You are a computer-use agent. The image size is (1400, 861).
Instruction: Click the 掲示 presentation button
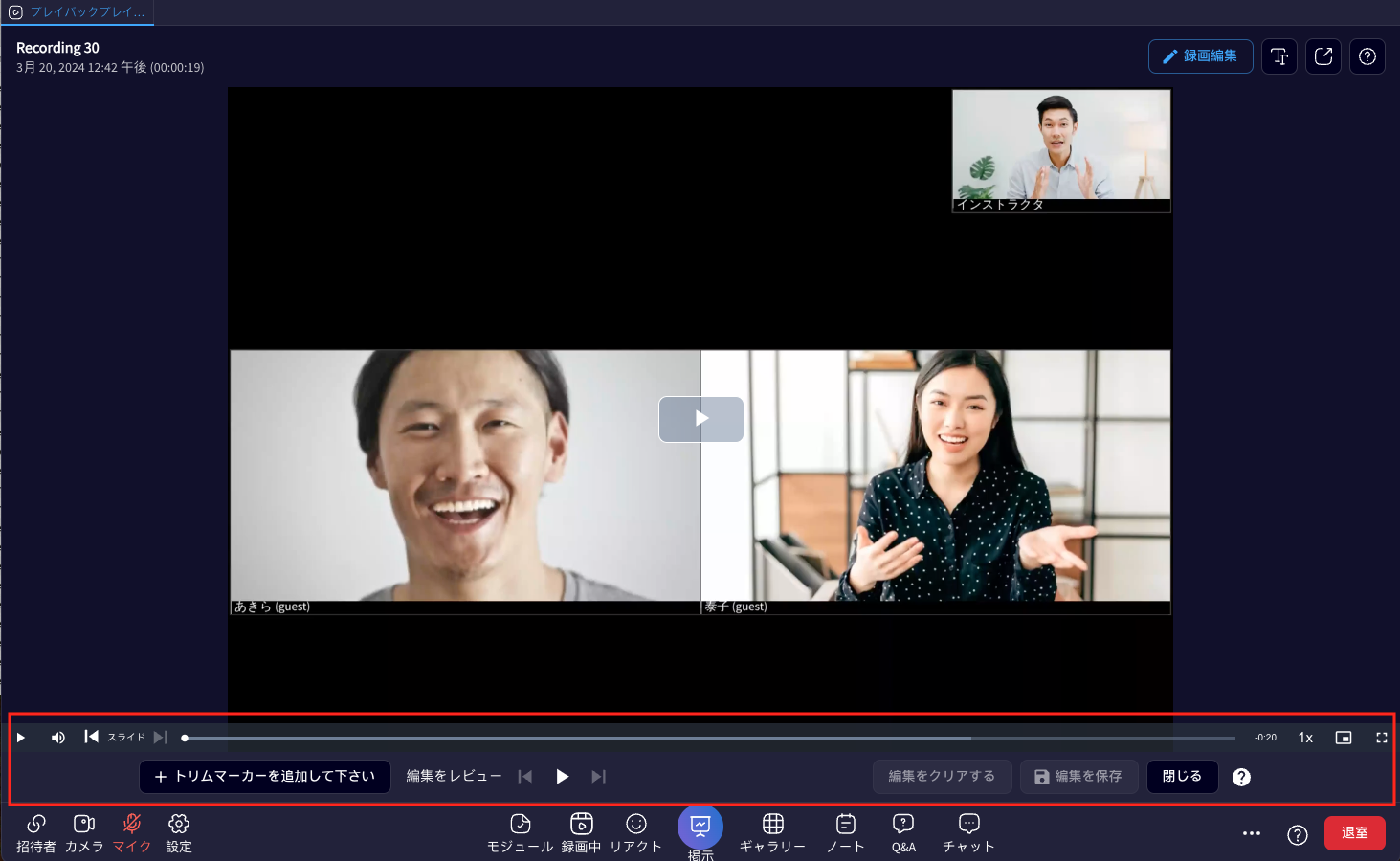coord(700,834)
